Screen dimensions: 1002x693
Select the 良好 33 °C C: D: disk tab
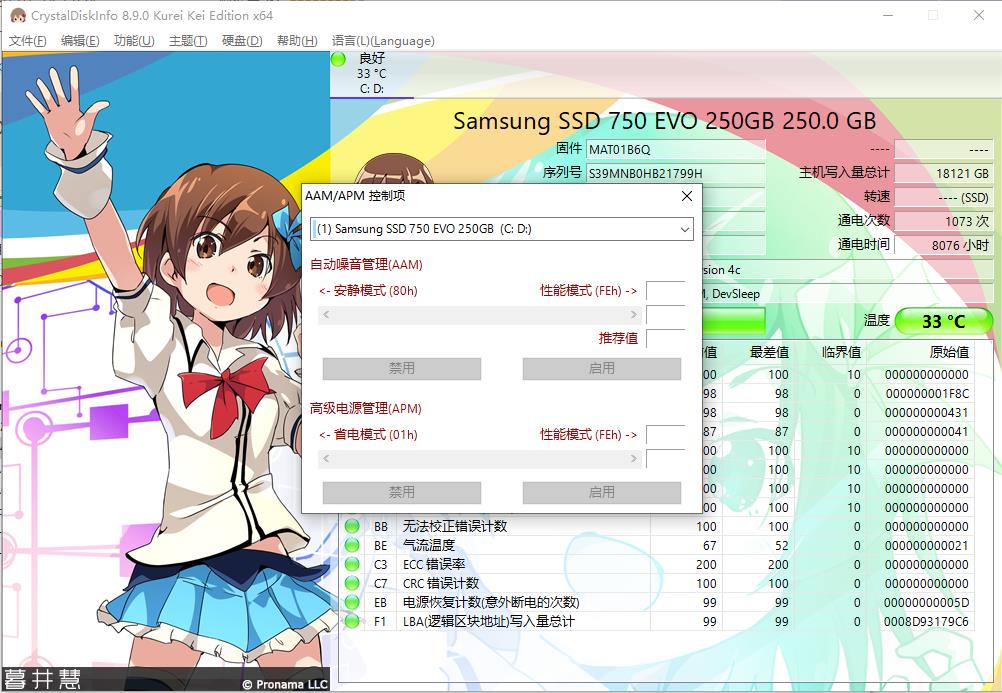[x=372, y=74]
